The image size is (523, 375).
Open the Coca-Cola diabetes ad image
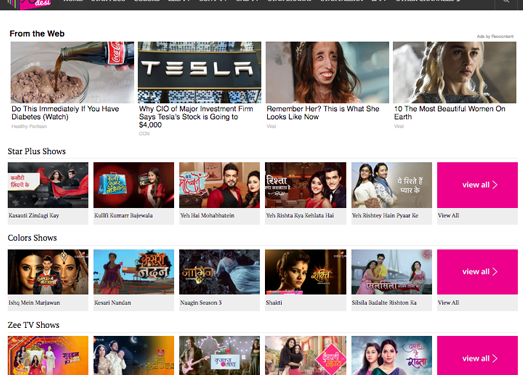click(x=72, y=72)
